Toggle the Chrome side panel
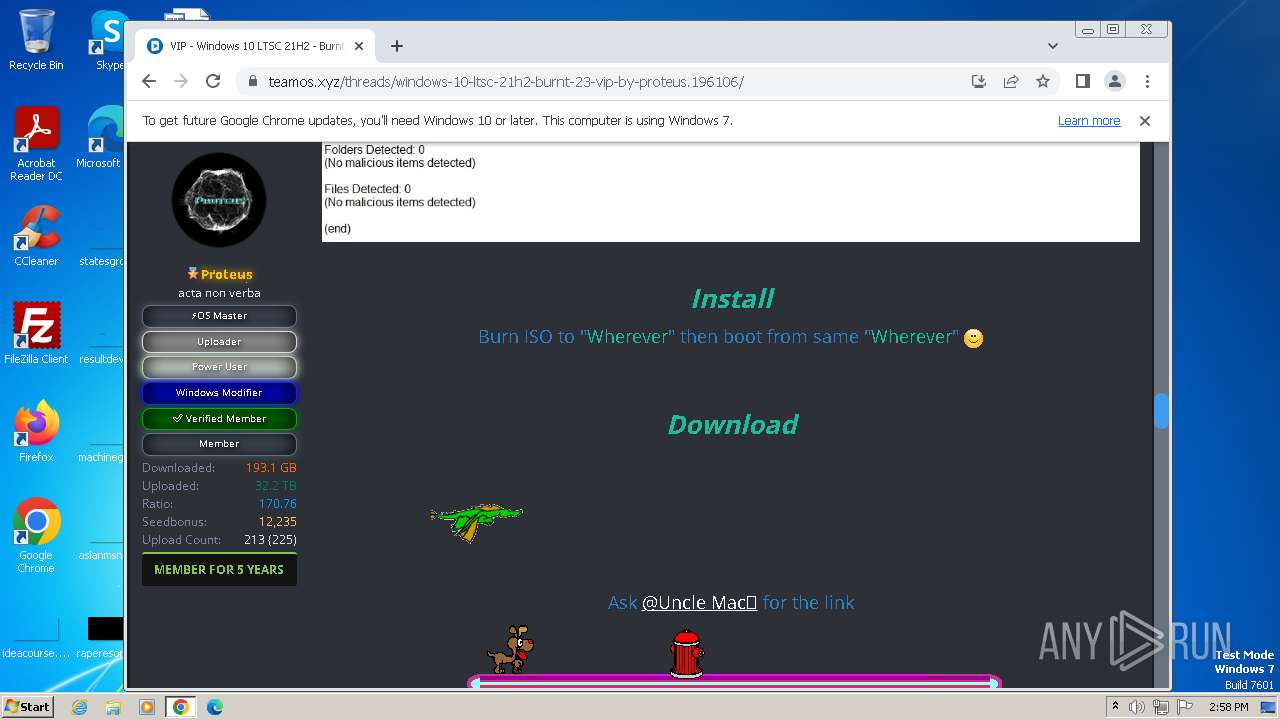 1082,81
